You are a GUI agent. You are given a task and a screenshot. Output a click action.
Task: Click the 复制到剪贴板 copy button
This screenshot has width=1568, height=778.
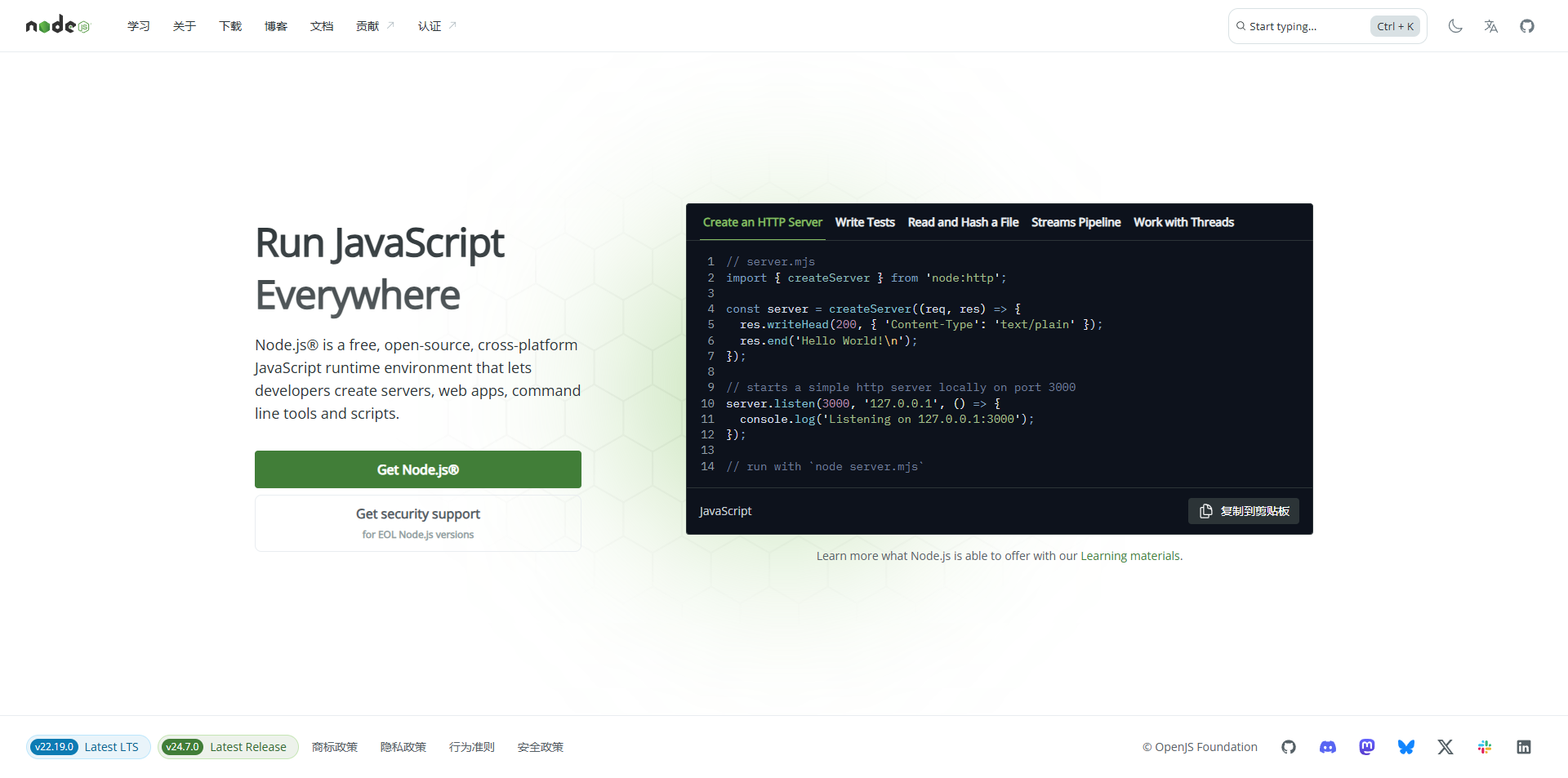coord(1244,511)
